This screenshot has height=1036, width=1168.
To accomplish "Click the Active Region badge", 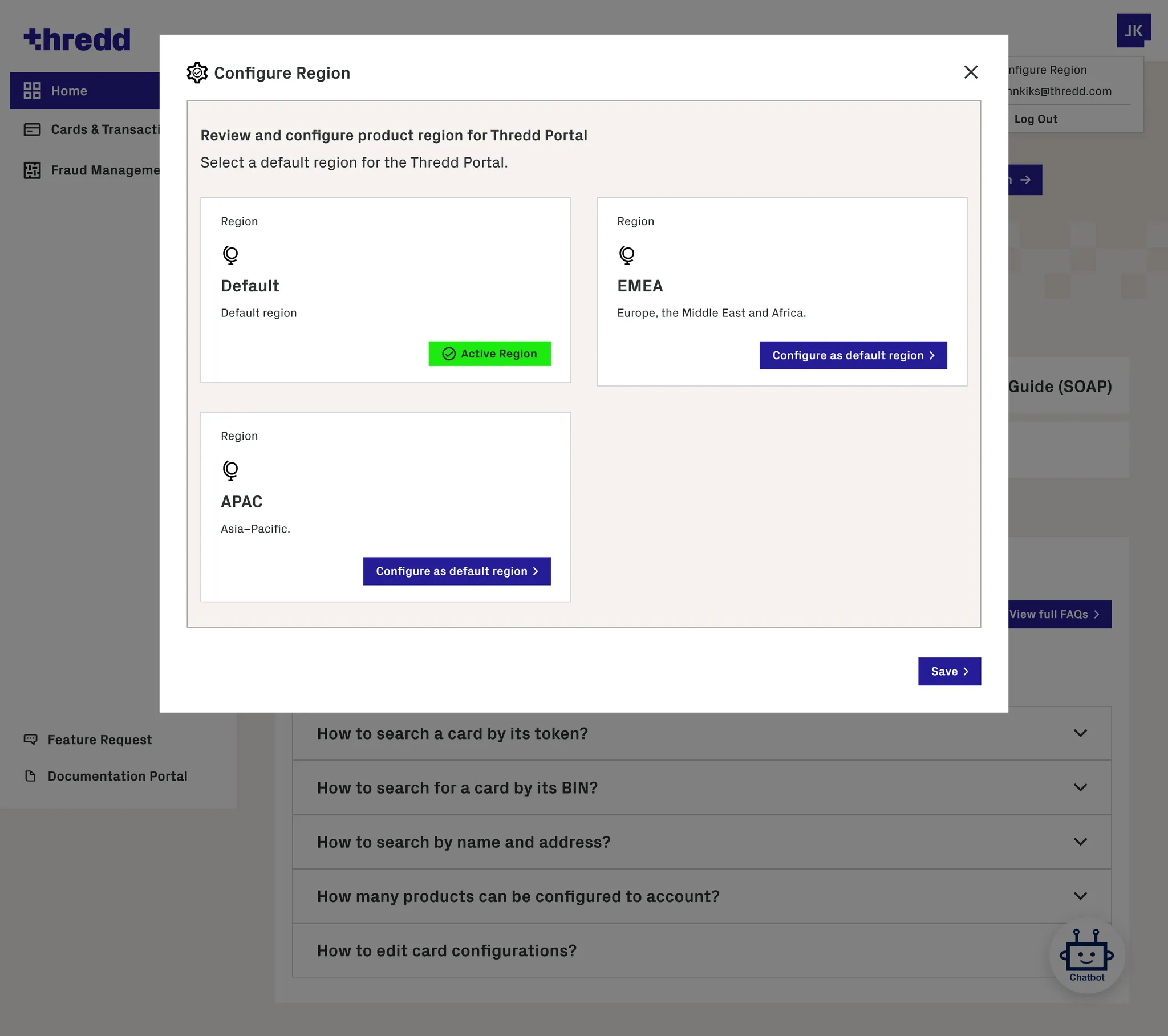I will (x=489, y=354).
